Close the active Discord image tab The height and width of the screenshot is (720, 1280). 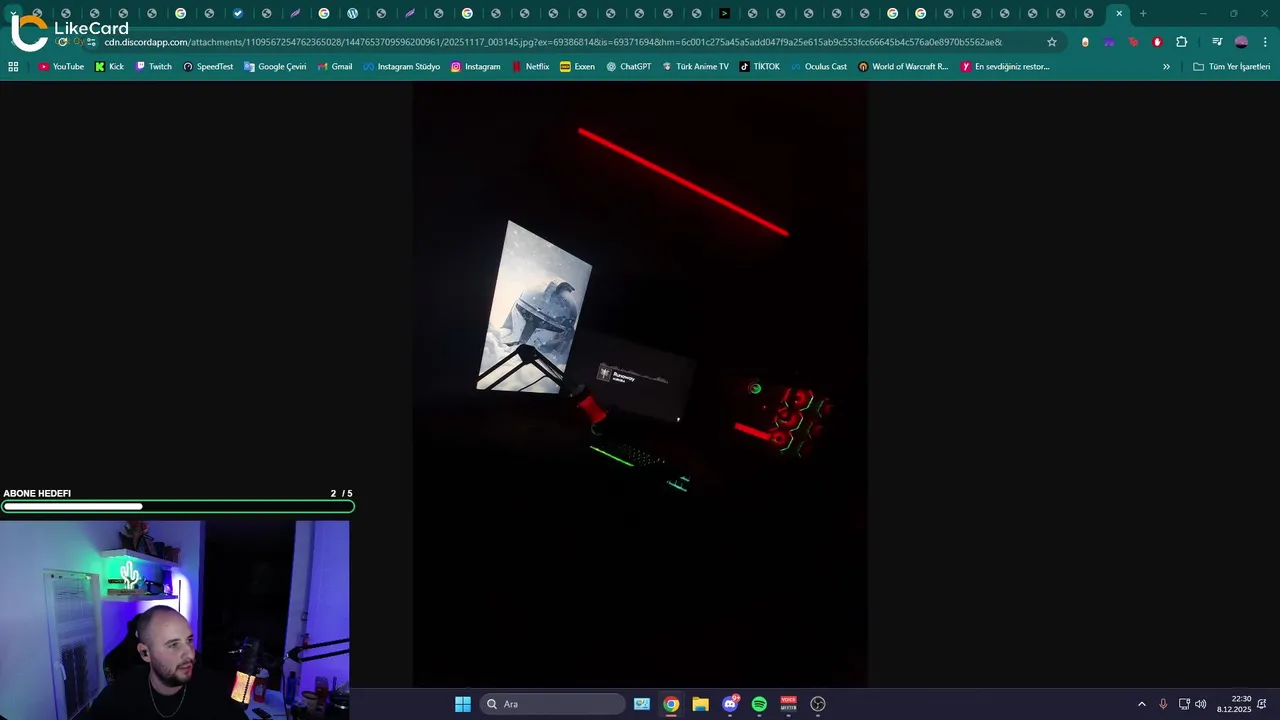1119,14
